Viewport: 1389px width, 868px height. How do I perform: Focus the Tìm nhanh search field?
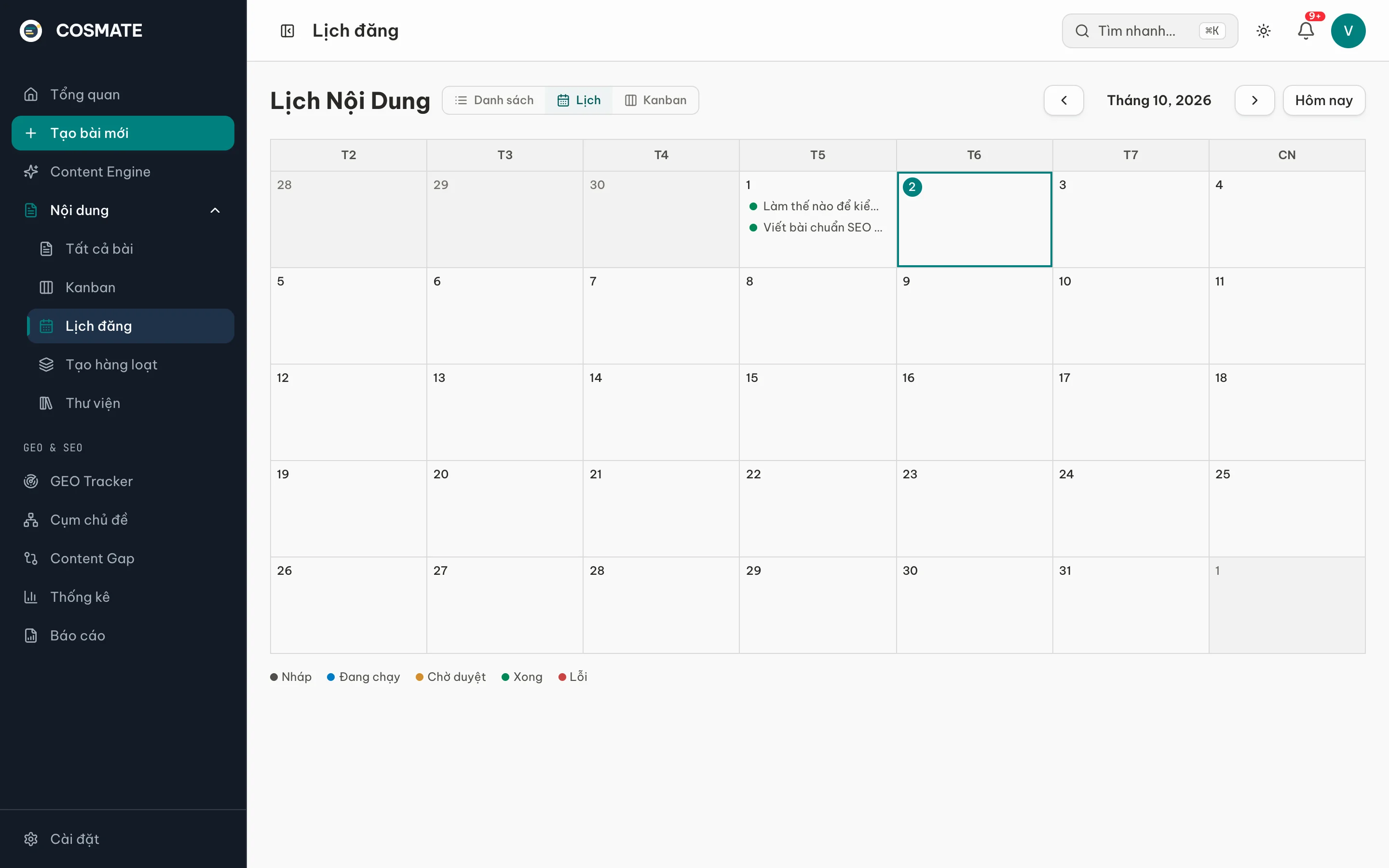(x=1150, y=31)
